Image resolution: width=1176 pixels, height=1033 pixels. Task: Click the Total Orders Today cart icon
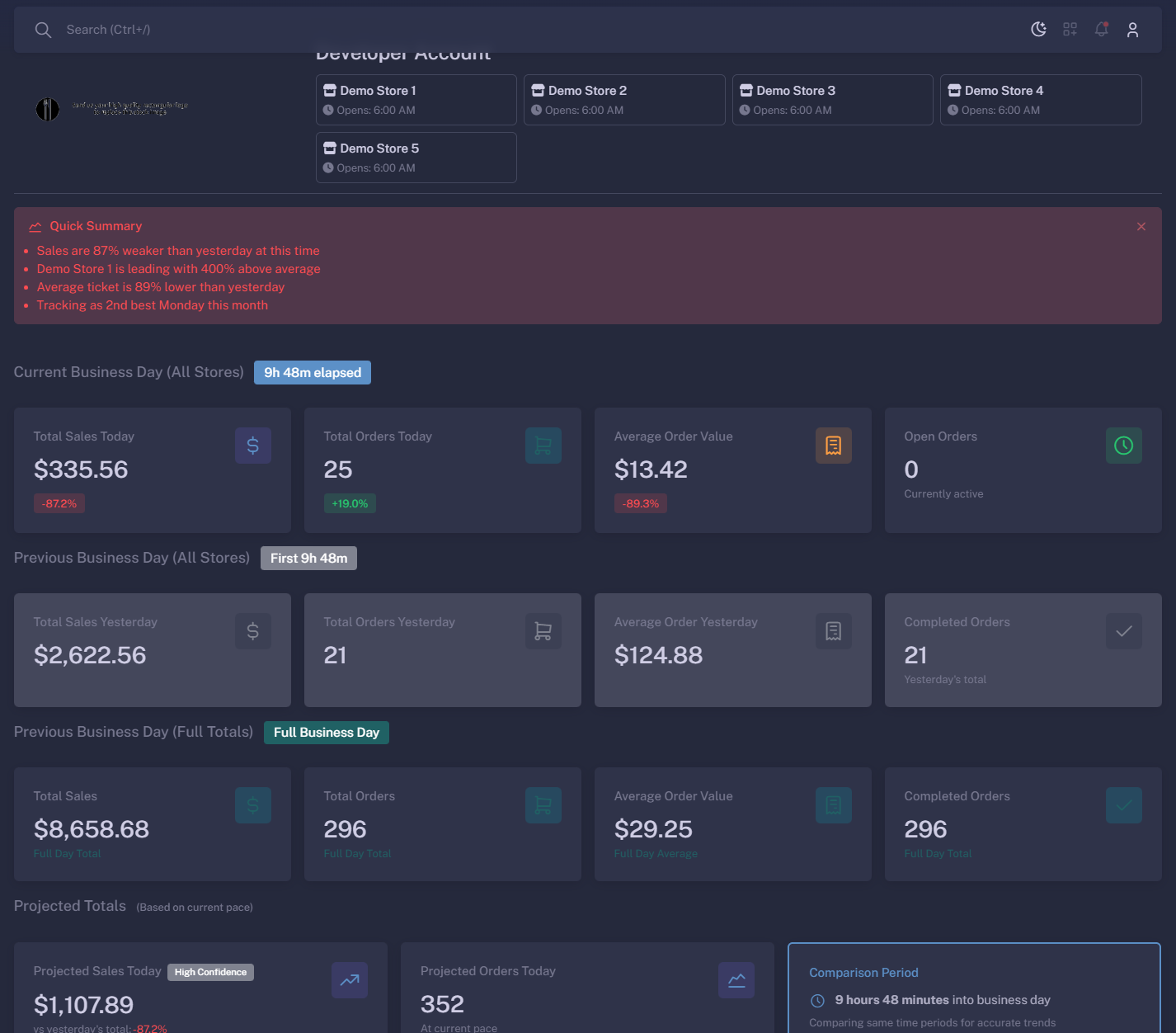543,446
